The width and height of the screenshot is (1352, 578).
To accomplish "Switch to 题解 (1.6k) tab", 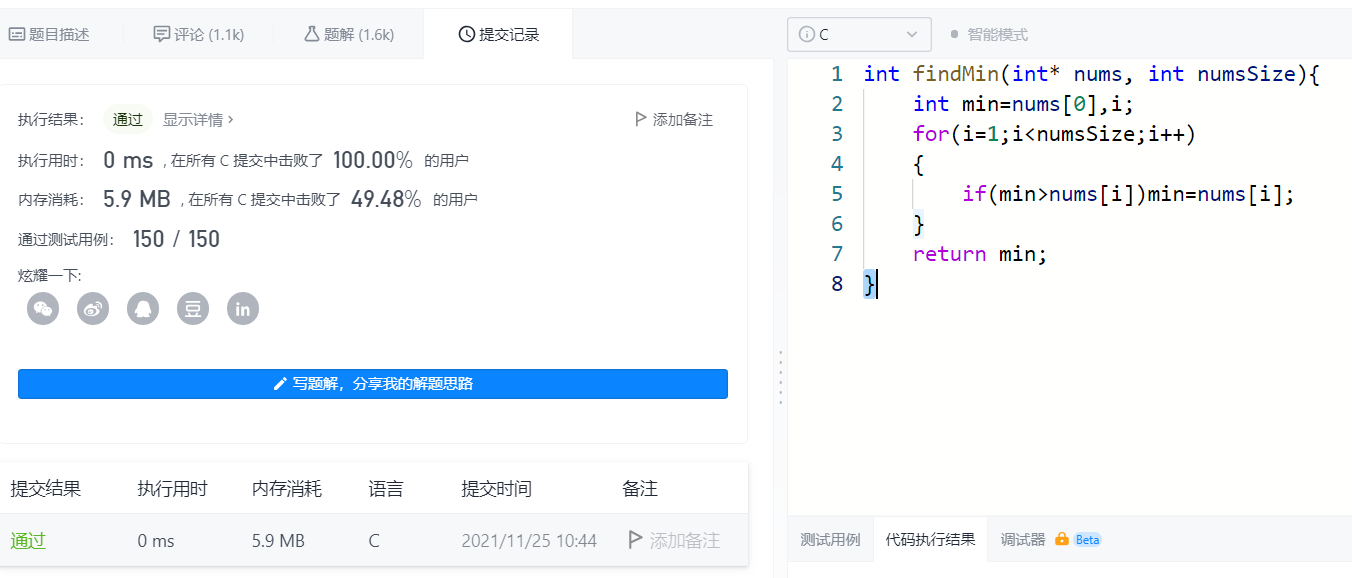I will 349,34.
